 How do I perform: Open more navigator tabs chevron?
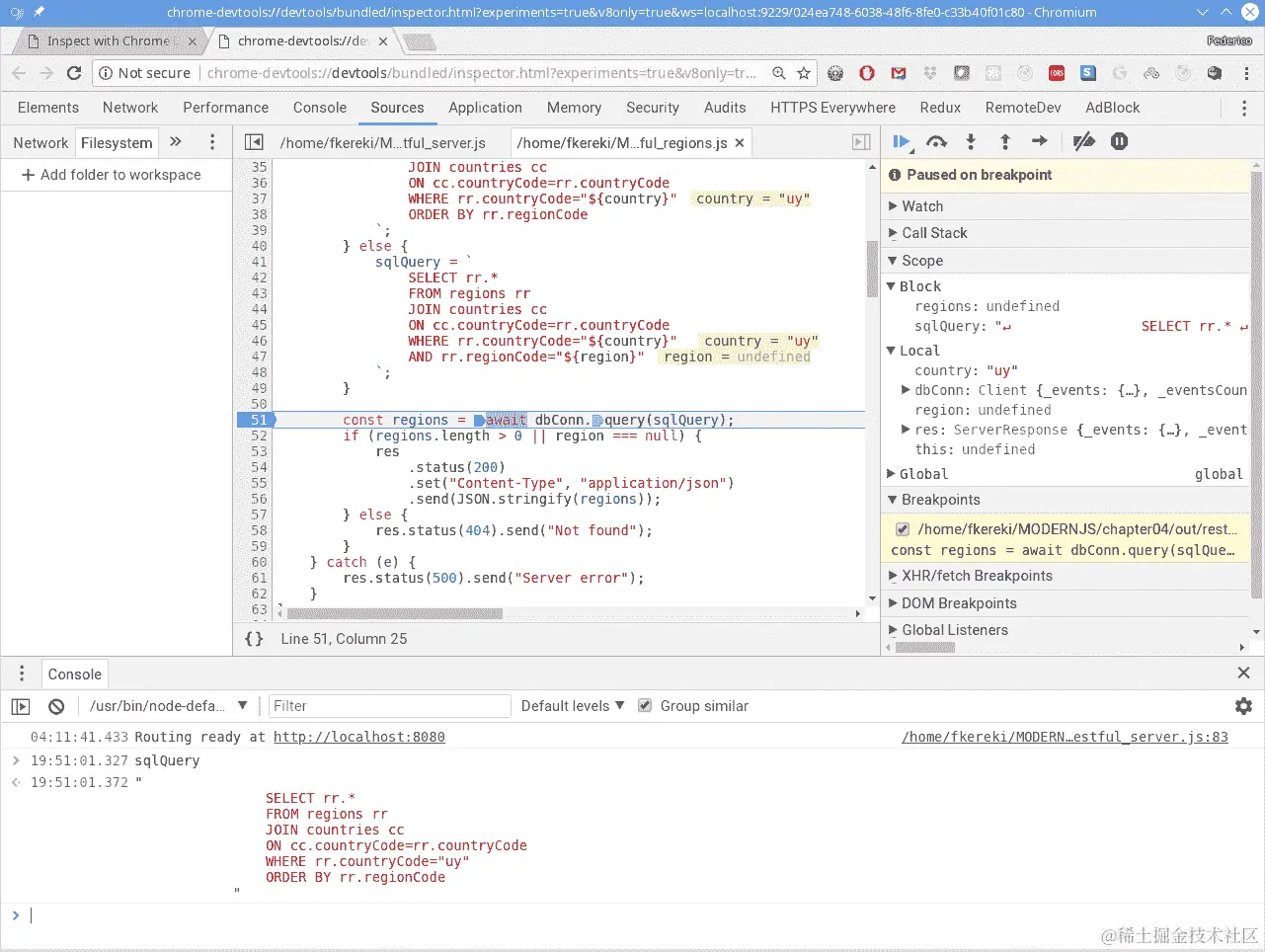176,142
